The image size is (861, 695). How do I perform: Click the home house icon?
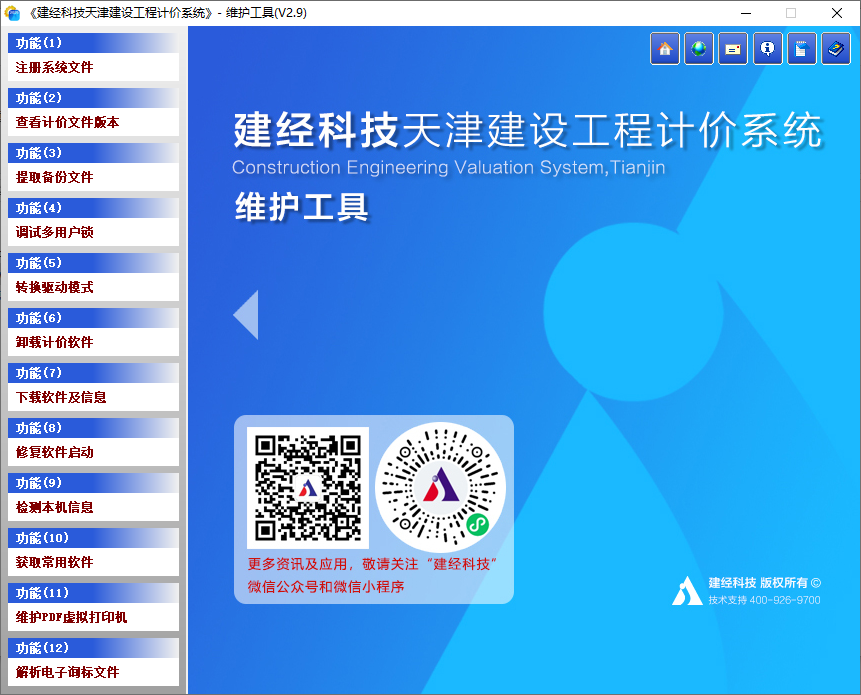coord(665,49)
